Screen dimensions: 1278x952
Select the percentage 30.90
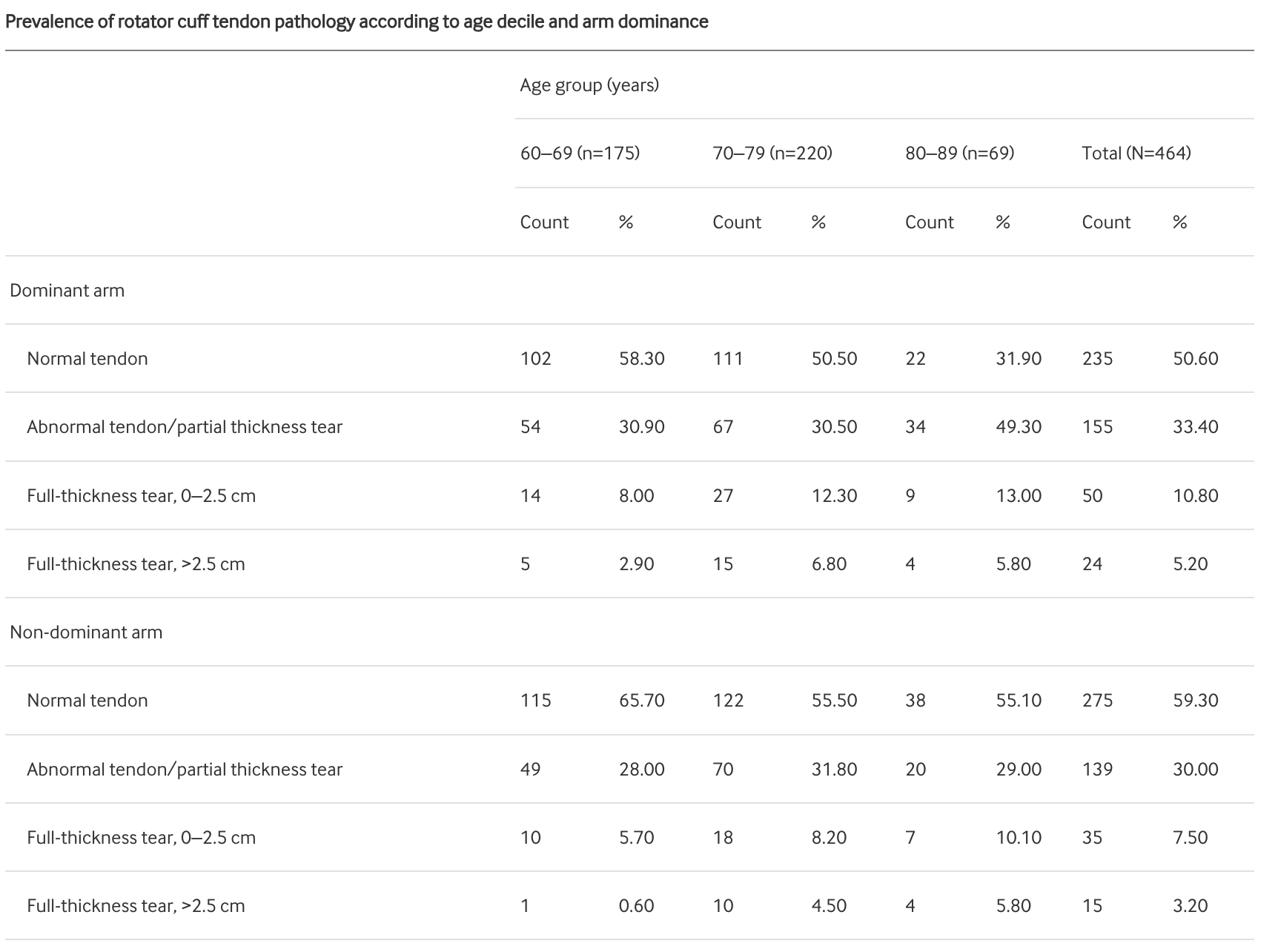642,427
